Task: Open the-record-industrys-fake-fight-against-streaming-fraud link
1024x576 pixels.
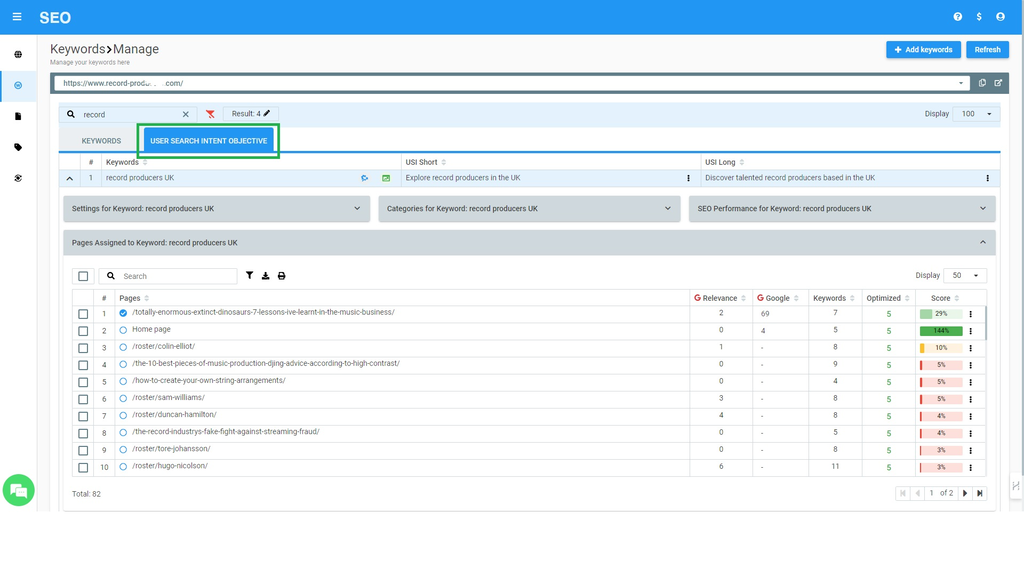Action: tap(226, 432)
